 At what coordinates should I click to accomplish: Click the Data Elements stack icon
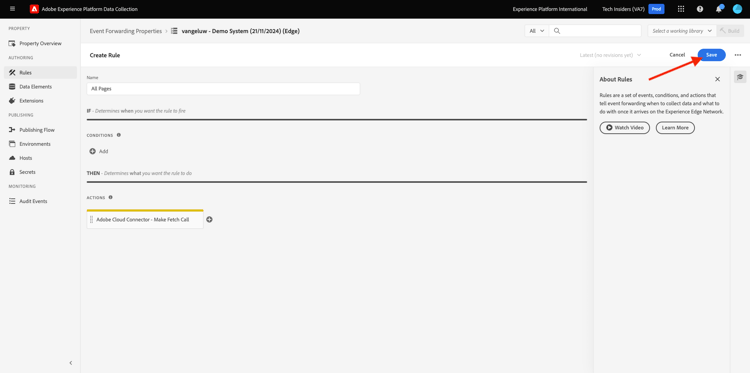pos(12,87)
